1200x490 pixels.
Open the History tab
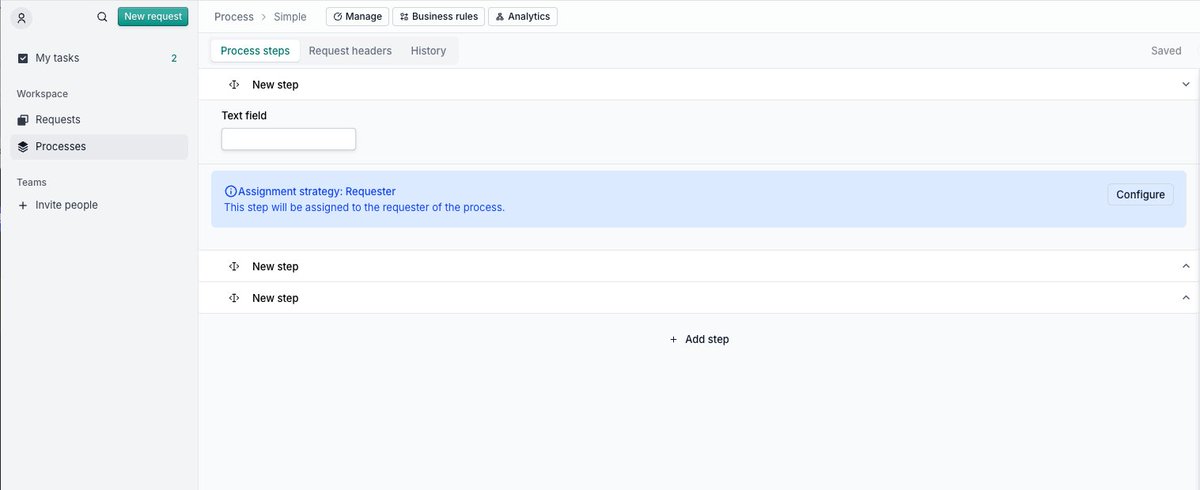428,51
